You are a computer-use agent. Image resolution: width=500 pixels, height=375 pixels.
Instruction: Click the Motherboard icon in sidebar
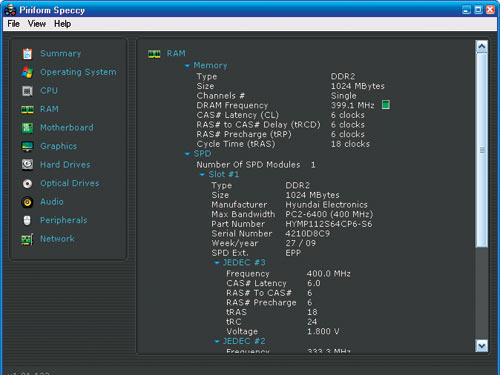coord(27,128)
